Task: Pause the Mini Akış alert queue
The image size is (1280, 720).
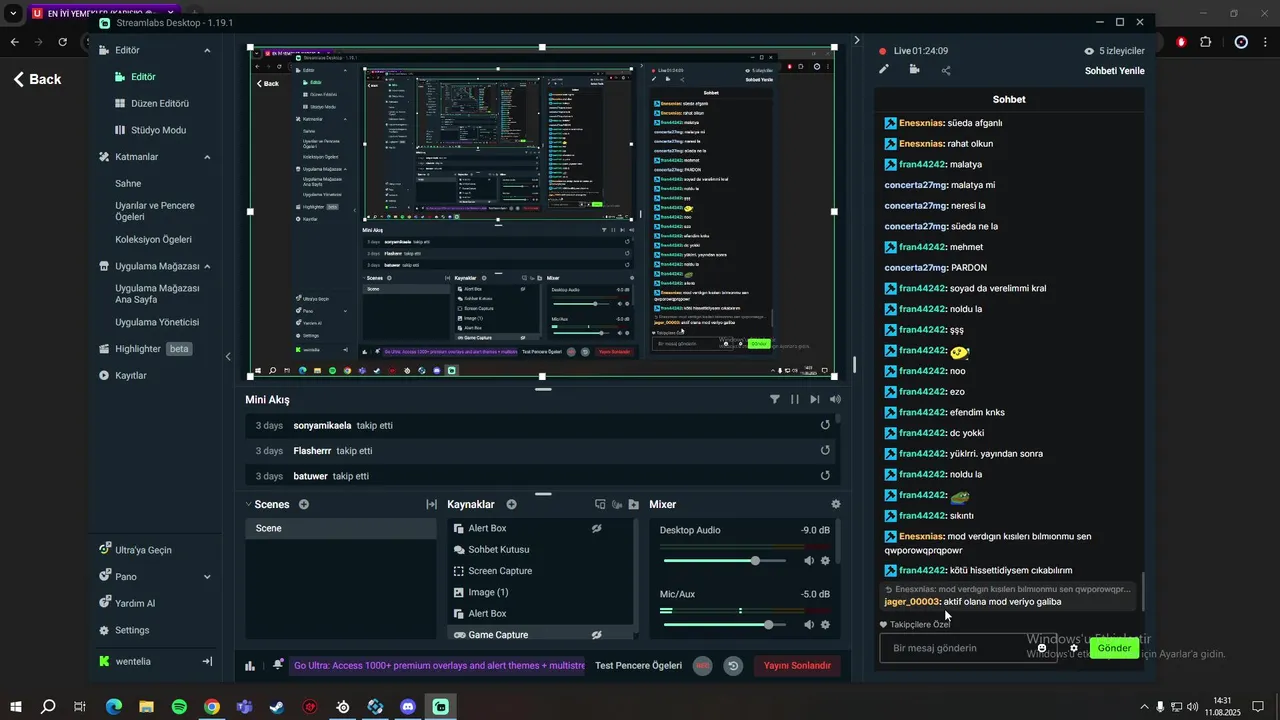Action: (x=795, y=399)
